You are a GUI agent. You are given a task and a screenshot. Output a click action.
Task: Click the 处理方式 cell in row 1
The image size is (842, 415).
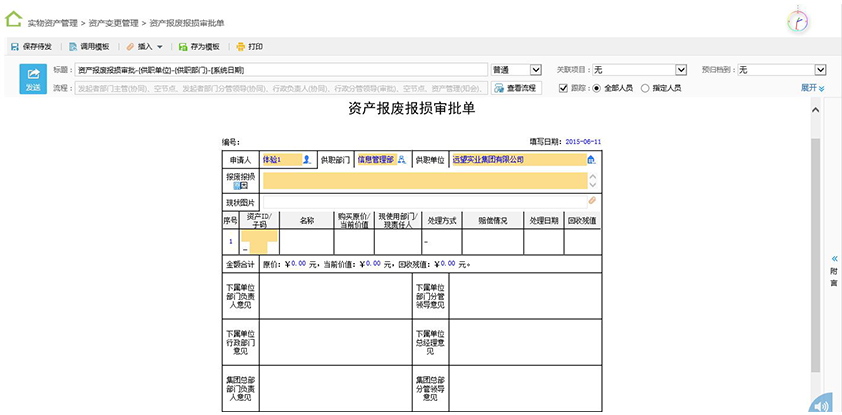click(442, 242)
